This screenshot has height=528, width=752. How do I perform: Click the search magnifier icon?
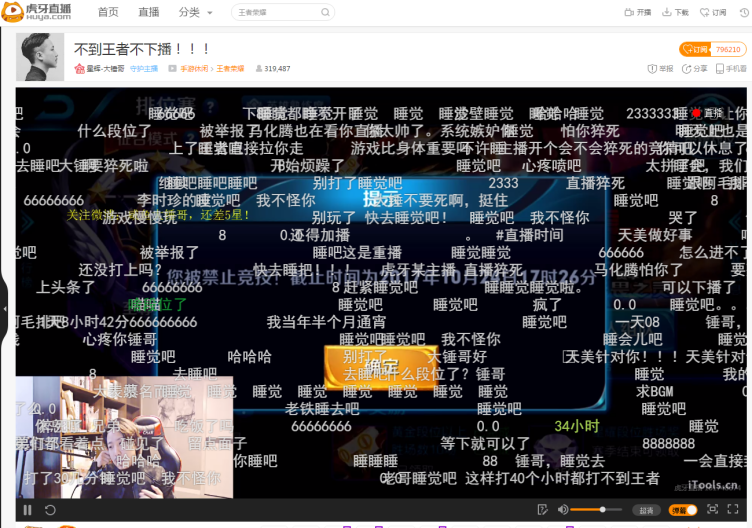click(x=325, y=12)
